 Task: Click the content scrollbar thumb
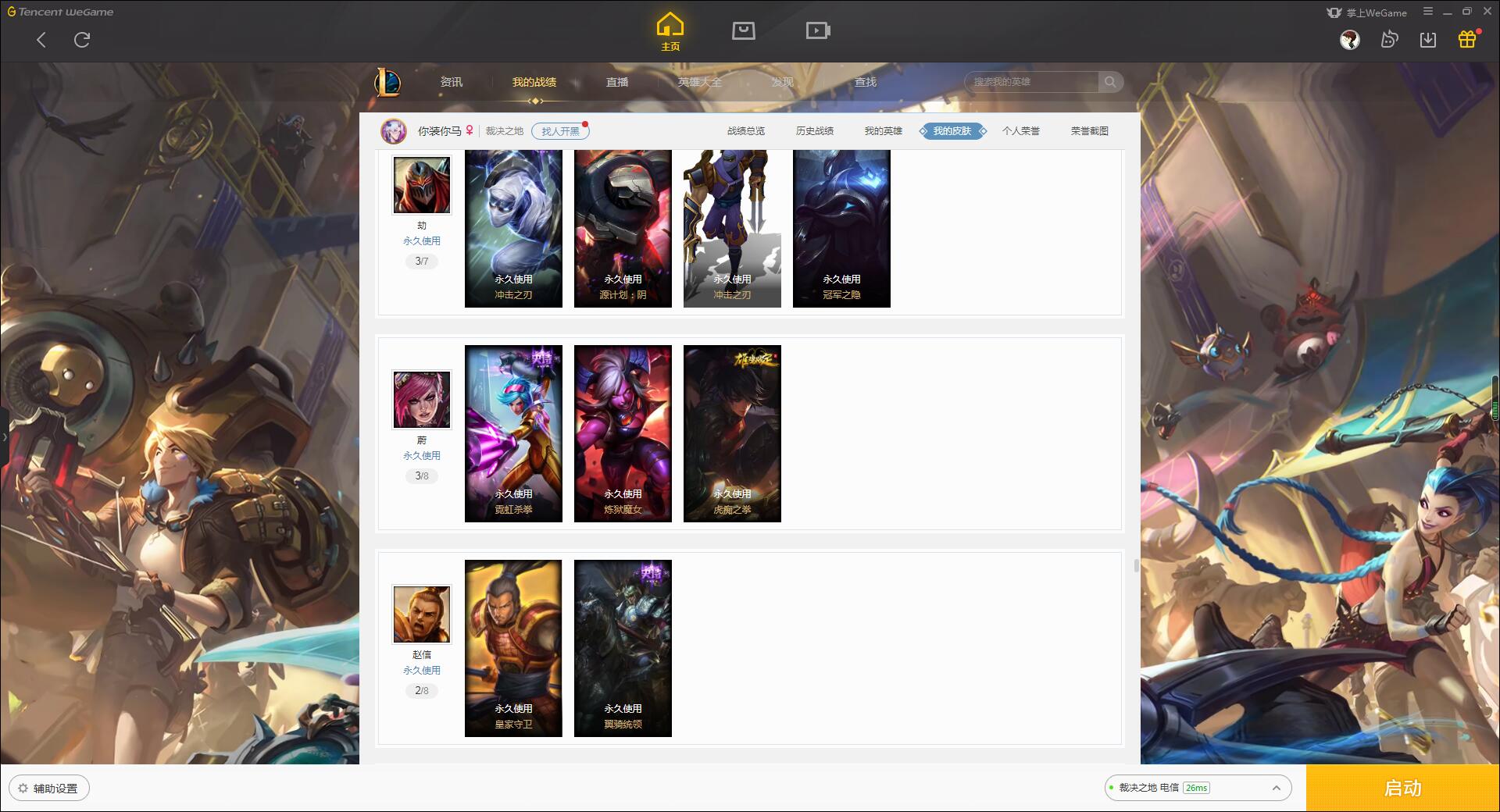point(1136,565)
